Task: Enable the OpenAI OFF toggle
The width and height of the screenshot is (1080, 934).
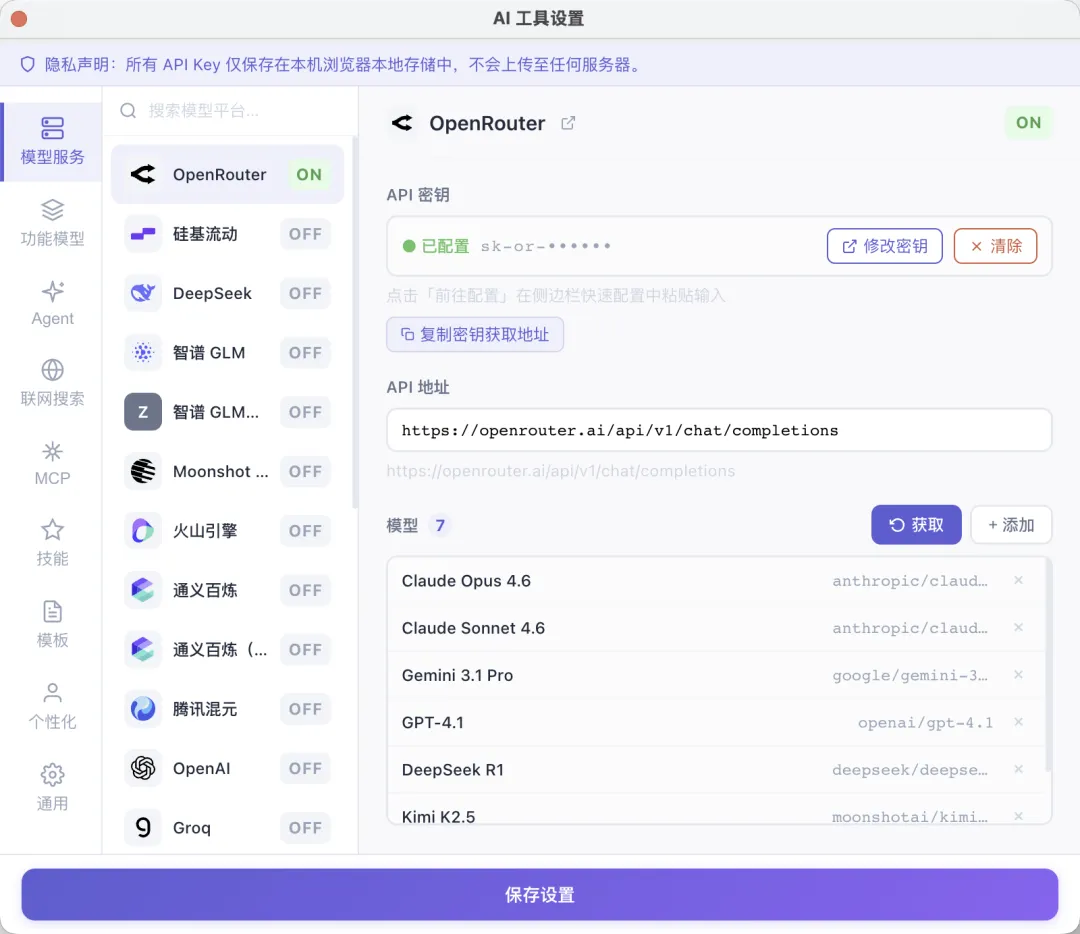Action: [305, 768]
